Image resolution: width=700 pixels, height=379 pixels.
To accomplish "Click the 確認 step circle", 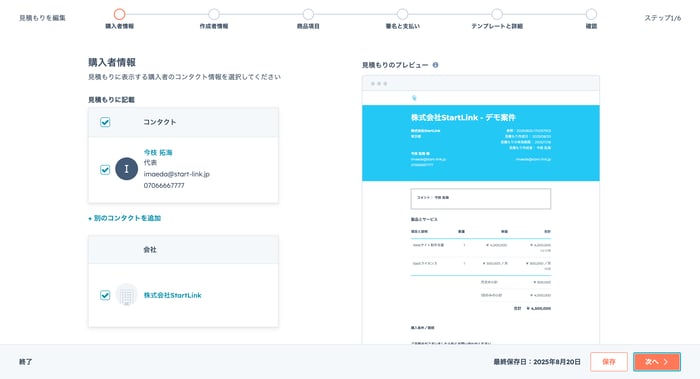I will [x=591, y=14].
